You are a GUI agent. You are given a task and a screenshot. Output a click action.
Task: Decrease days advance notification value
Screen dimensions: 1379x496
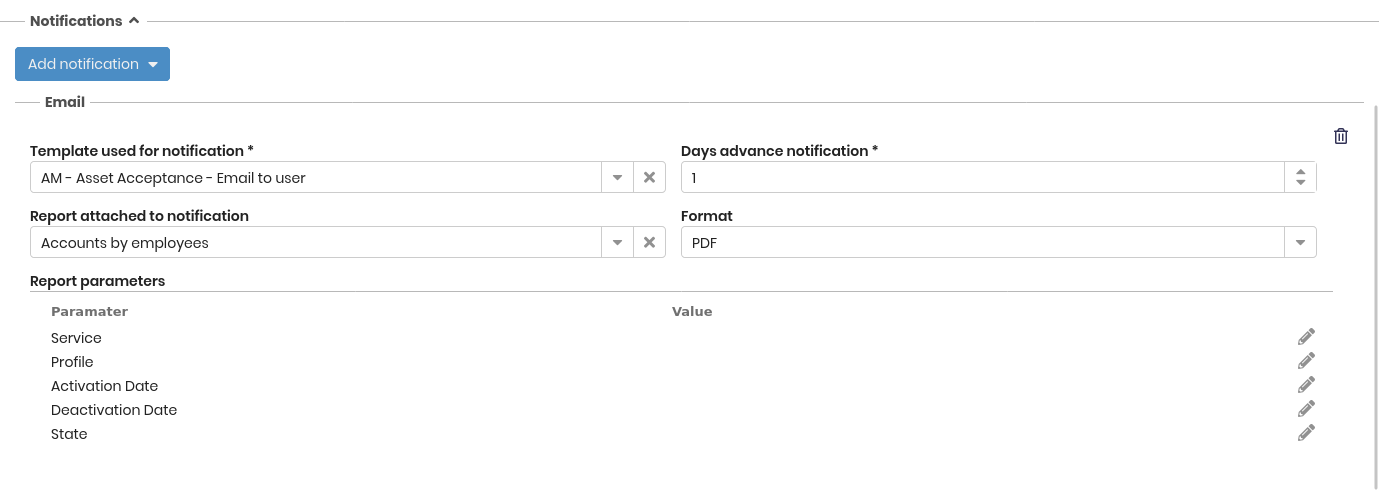[x=1300, y=183]
